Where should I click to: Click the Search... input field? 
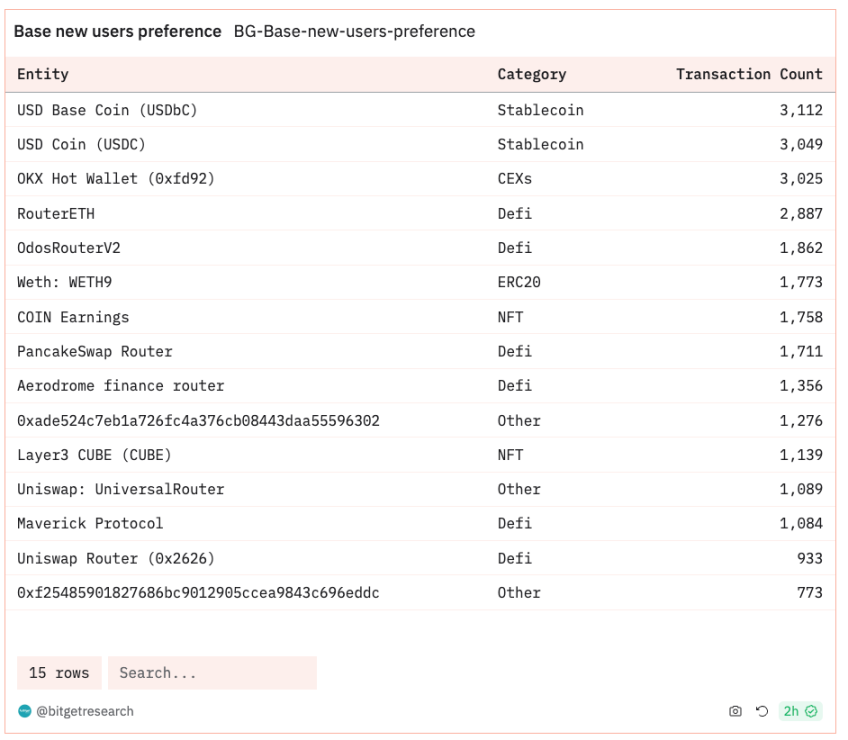tap(212, 673)
